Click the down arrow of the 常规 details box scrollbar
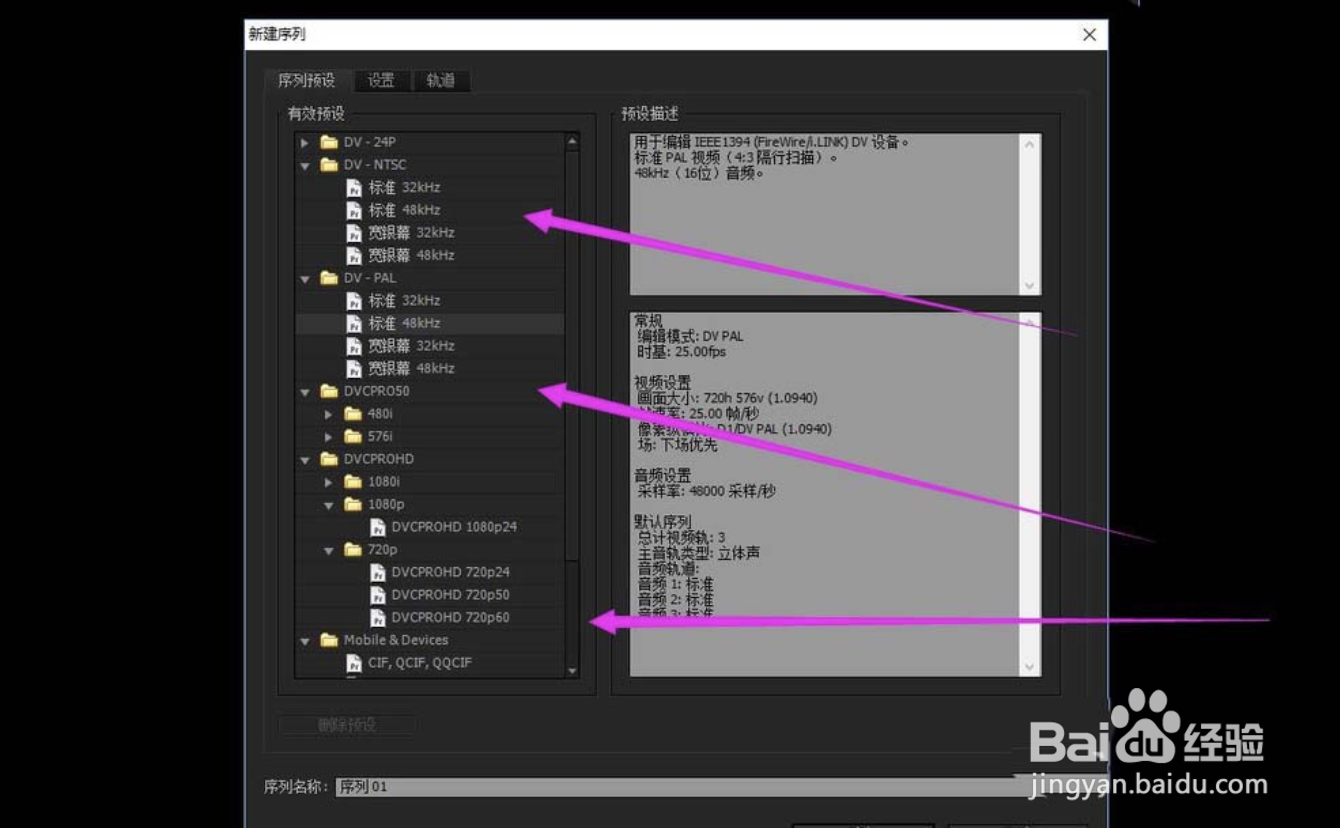Screen dimensions: 1340x830 point(1030,666)
